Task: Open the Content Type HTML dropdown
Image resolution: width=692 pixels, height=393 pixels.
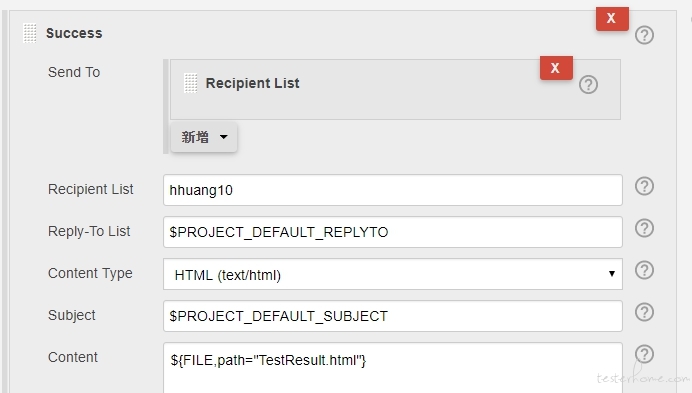Action: point(393,274)
